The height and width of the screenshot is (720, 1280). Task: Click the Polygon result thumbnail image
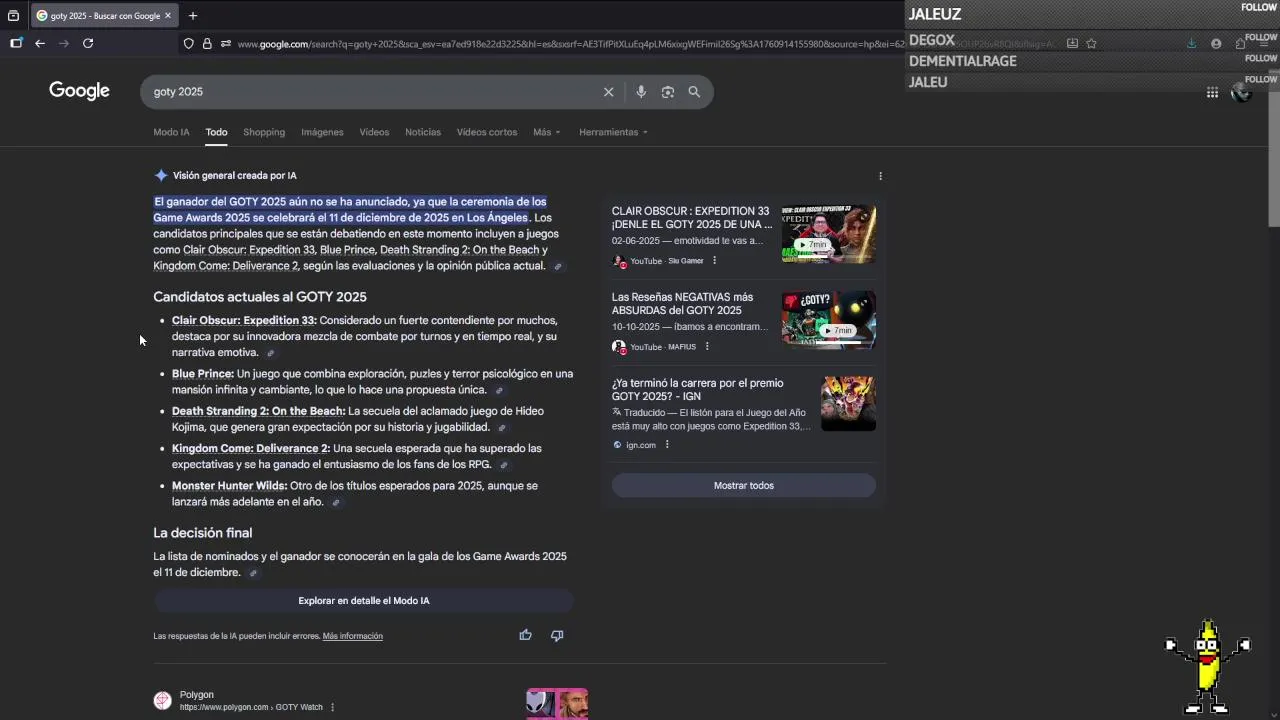(557, 704)
